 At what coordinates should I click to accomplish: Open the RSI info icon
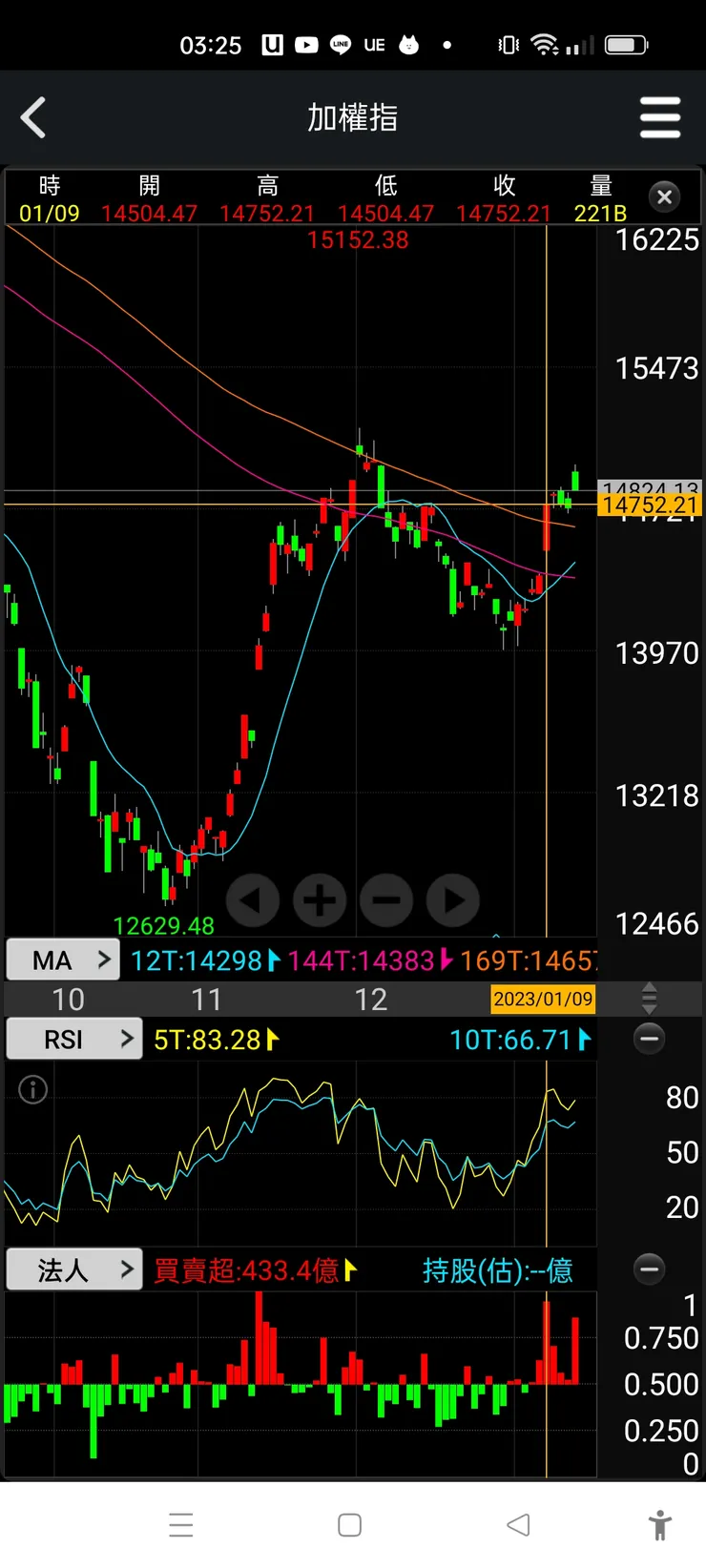(33, 1089)
